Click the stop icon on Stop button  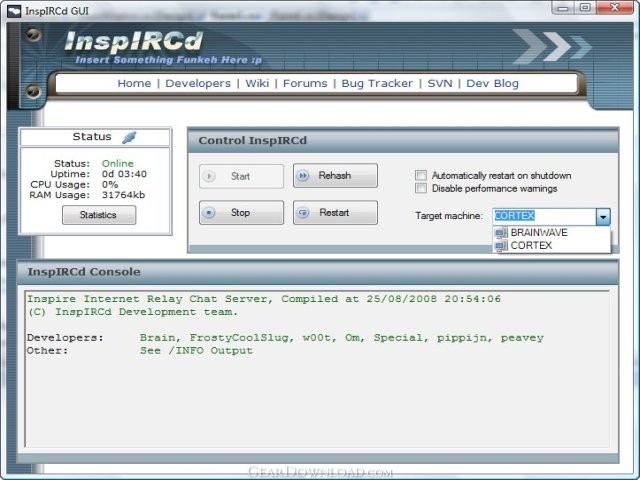(209, 213)
